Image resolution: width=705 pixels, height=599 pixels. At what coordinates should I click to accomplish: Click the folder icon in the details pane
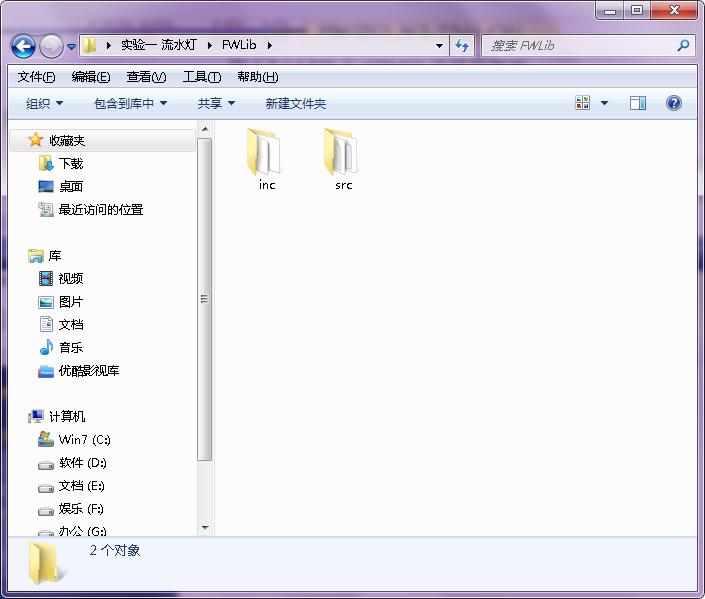(45, 563)
